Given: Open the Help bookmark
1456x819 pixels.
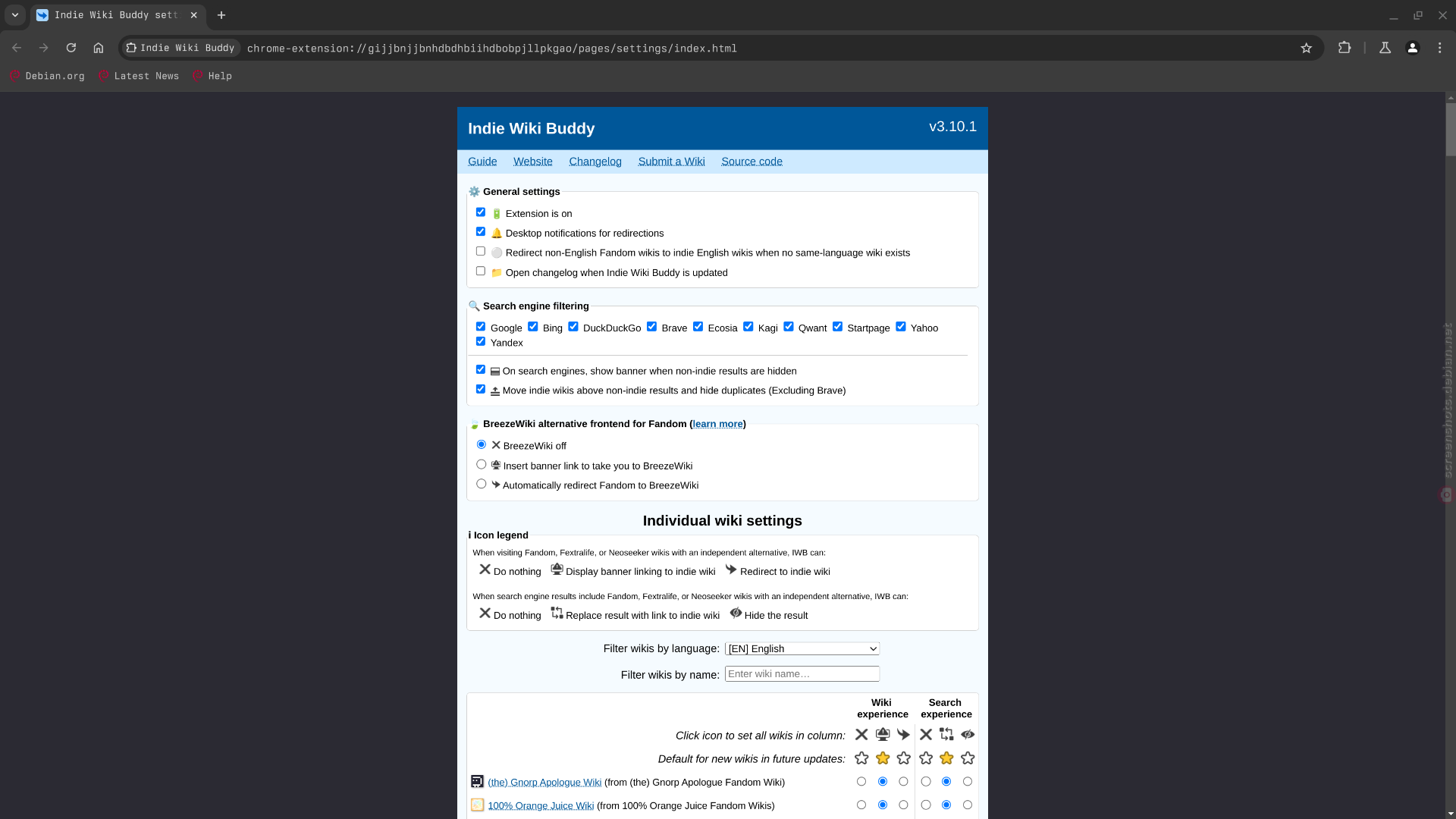Looking at the screenshot, I should 212,76.
